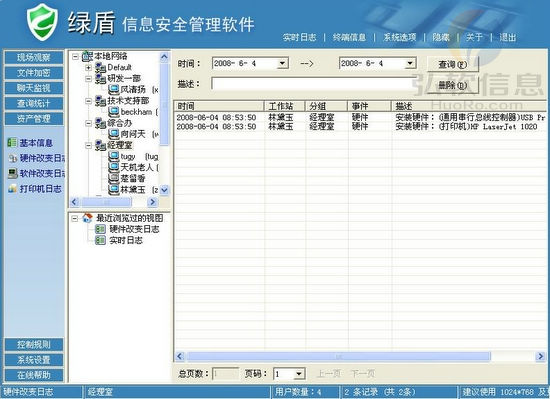The width and height of the screenshot is (550, 399).
Task: Select beckham workstation icon in tree
Action: pos(114,112)
